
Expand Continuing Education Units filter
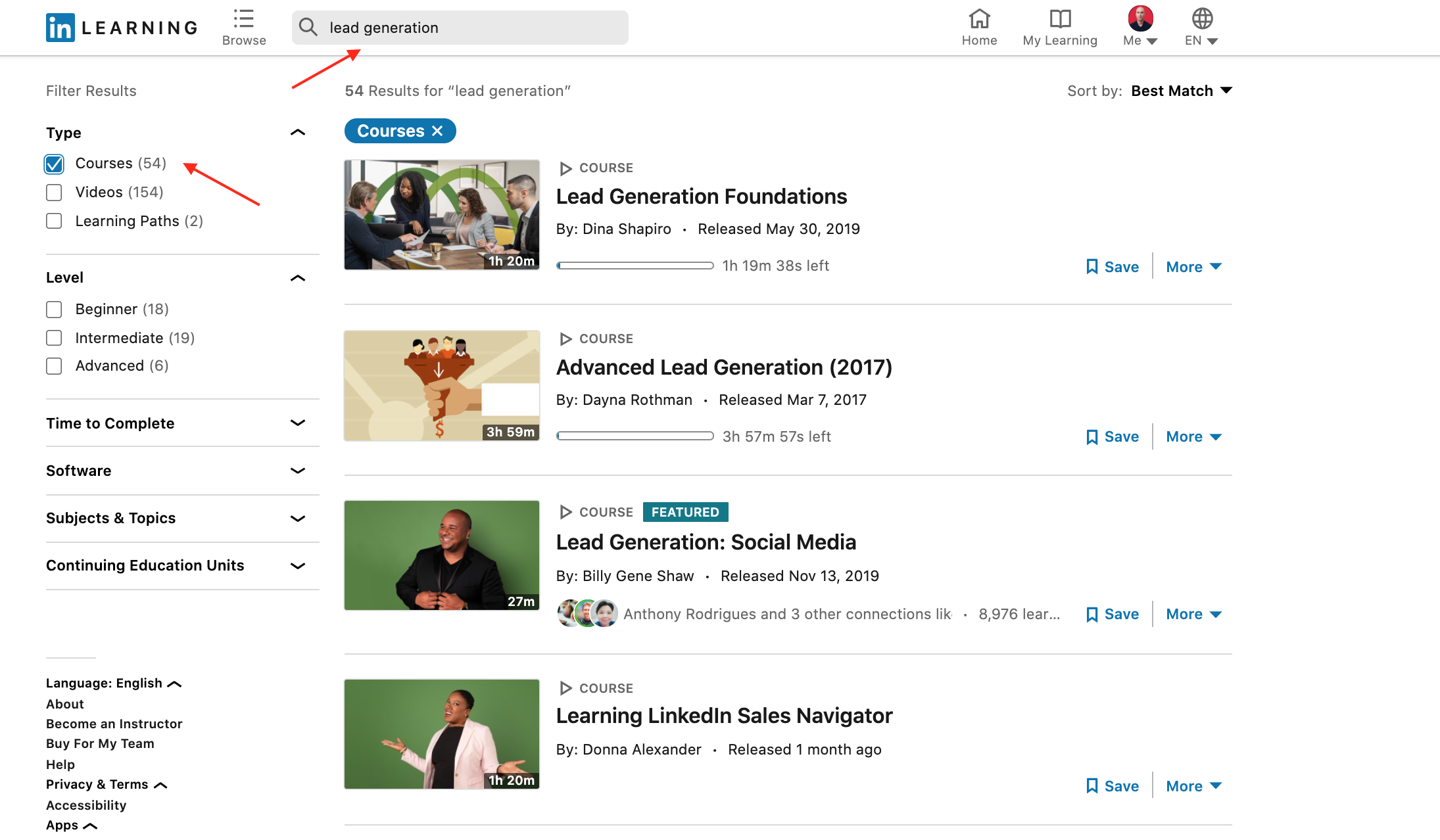pyautogui.click(x=298, y=566)
